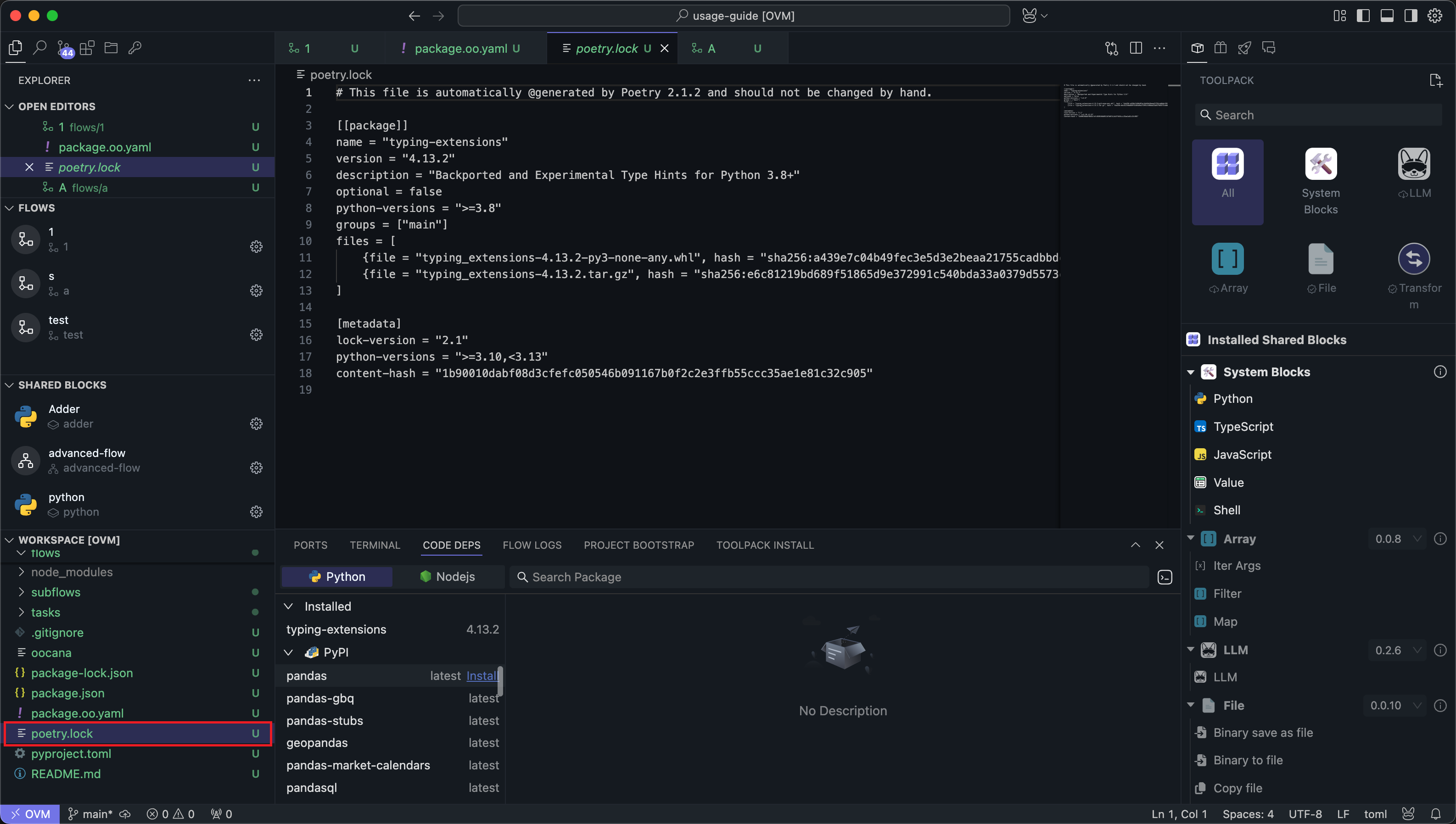
Task: Click the notifications bell in status bar
Action: 1436,814
